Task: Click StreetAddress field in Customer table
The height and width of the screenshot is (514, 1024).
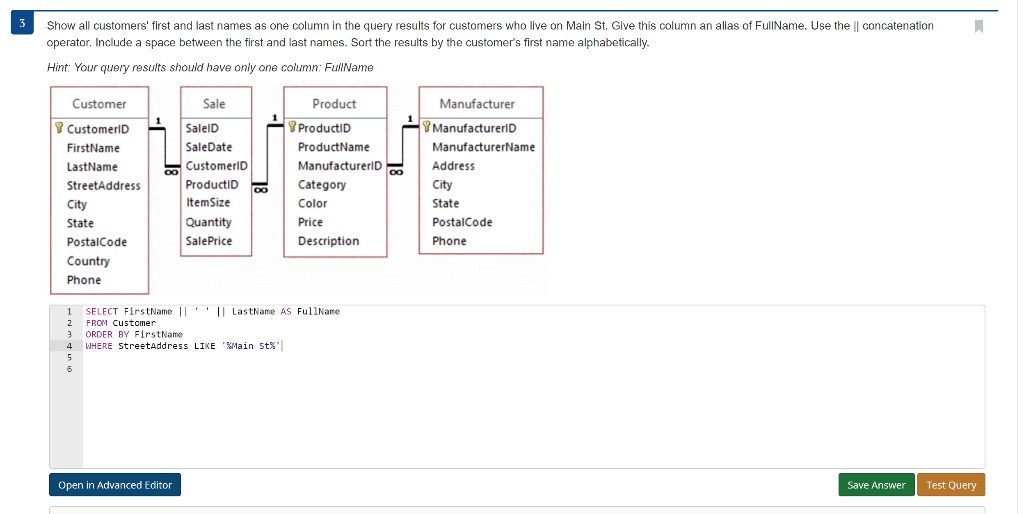Action: pyautogui.click(x=103, y=185)
